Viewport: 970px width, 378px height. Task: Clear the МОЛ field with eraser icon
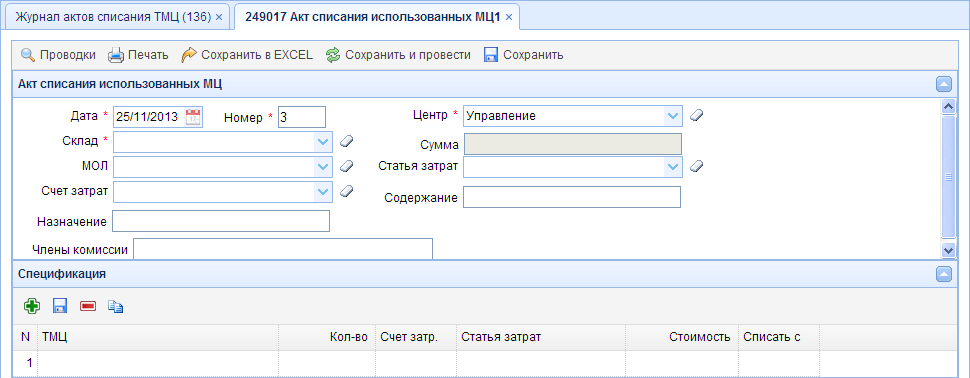pos(347,166)
